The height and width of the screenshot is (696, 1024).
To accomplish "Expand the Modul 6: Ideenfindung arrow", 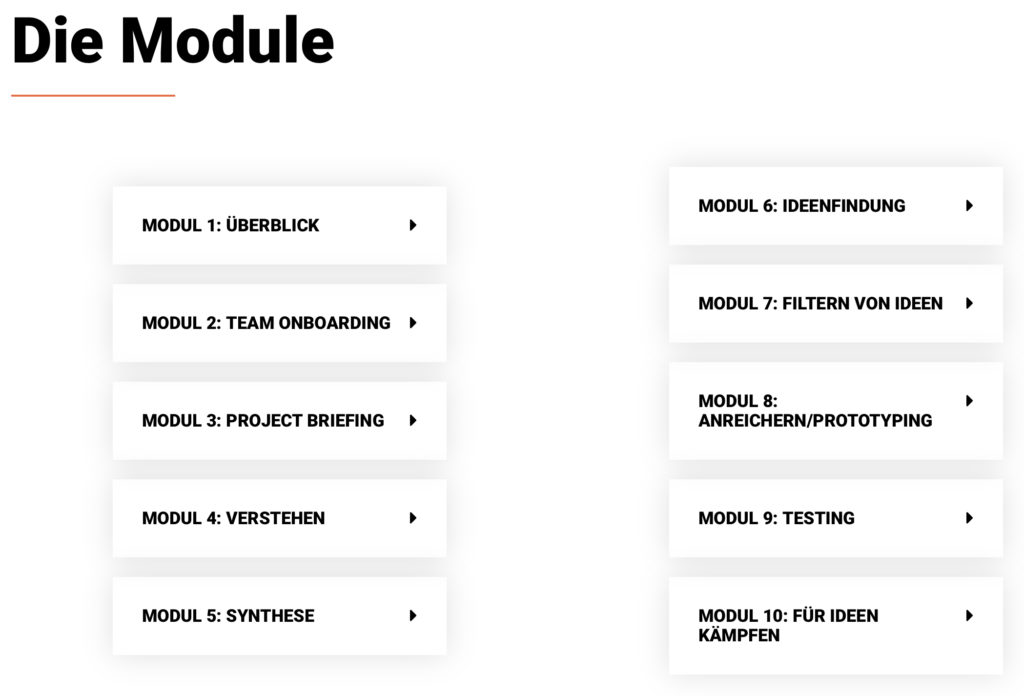I will click(x=969, y=206).
